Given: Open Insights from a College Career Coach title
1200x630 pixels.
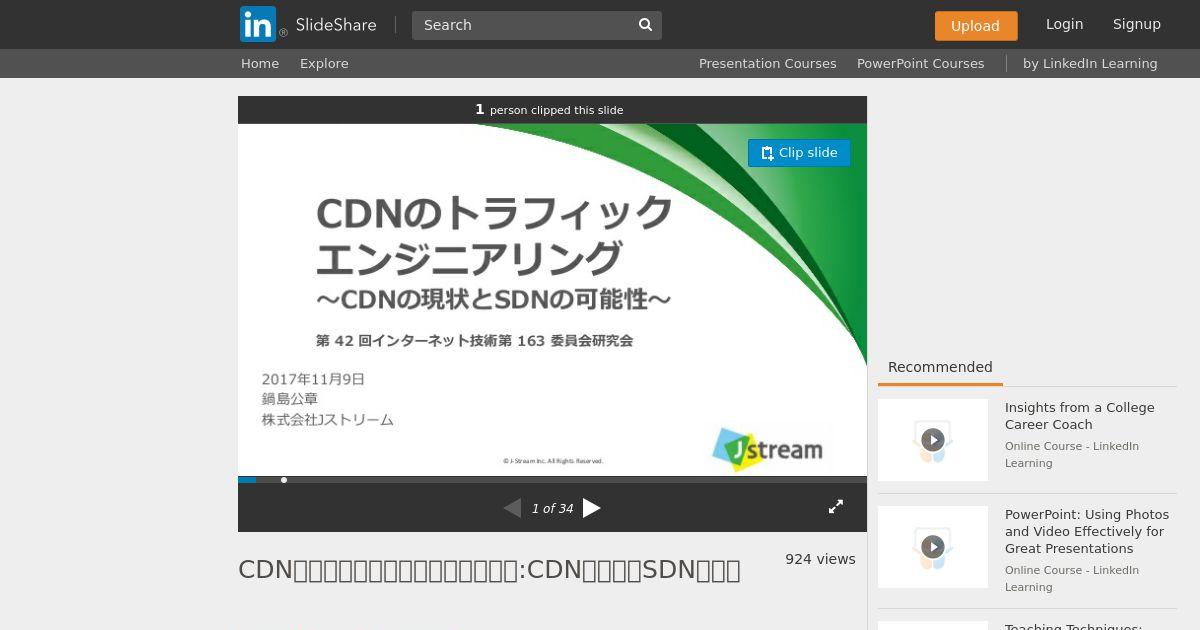Looking at the screenshot, I should [1080, 416].
